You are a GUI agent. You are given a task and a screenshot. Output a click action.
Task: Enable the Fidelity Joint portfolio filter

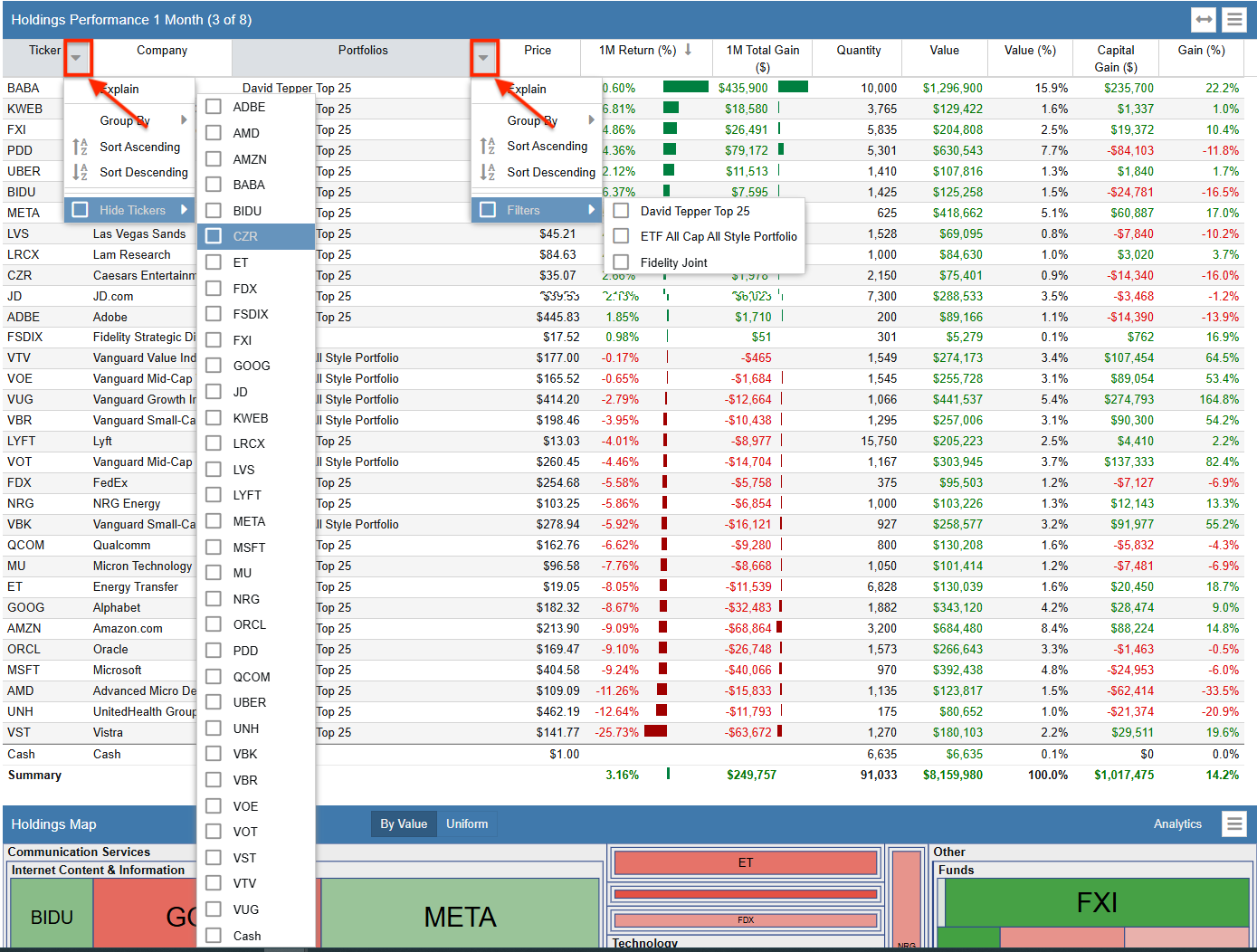click(x=621, y=262)
